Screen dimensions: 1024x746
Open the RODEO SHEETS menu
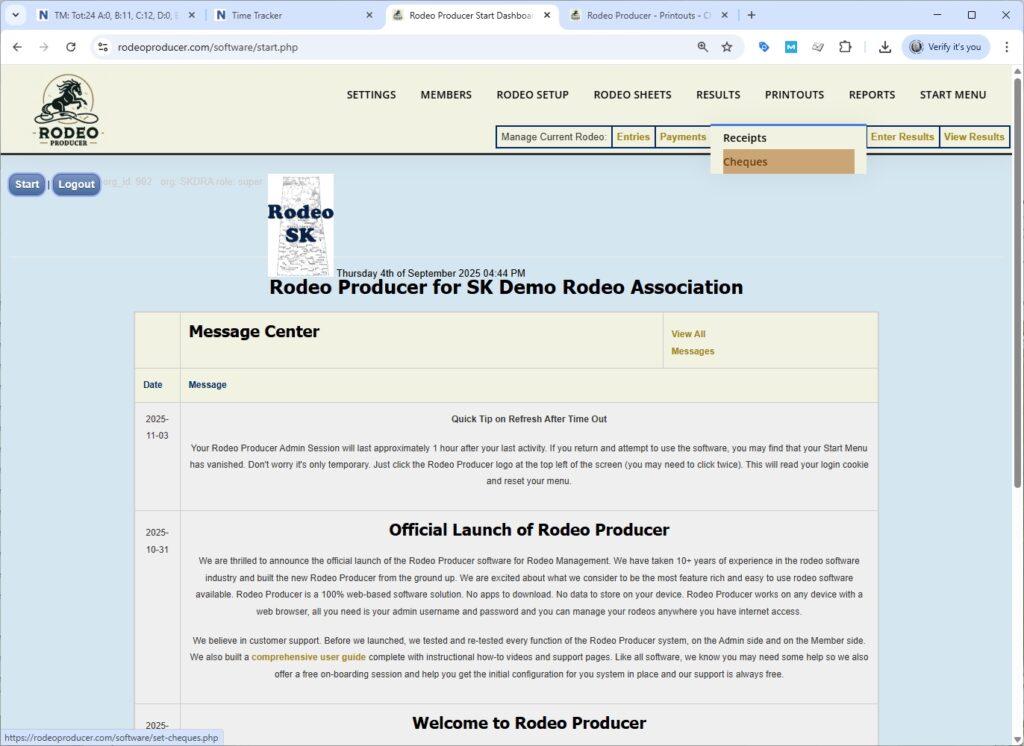(632, 95)
